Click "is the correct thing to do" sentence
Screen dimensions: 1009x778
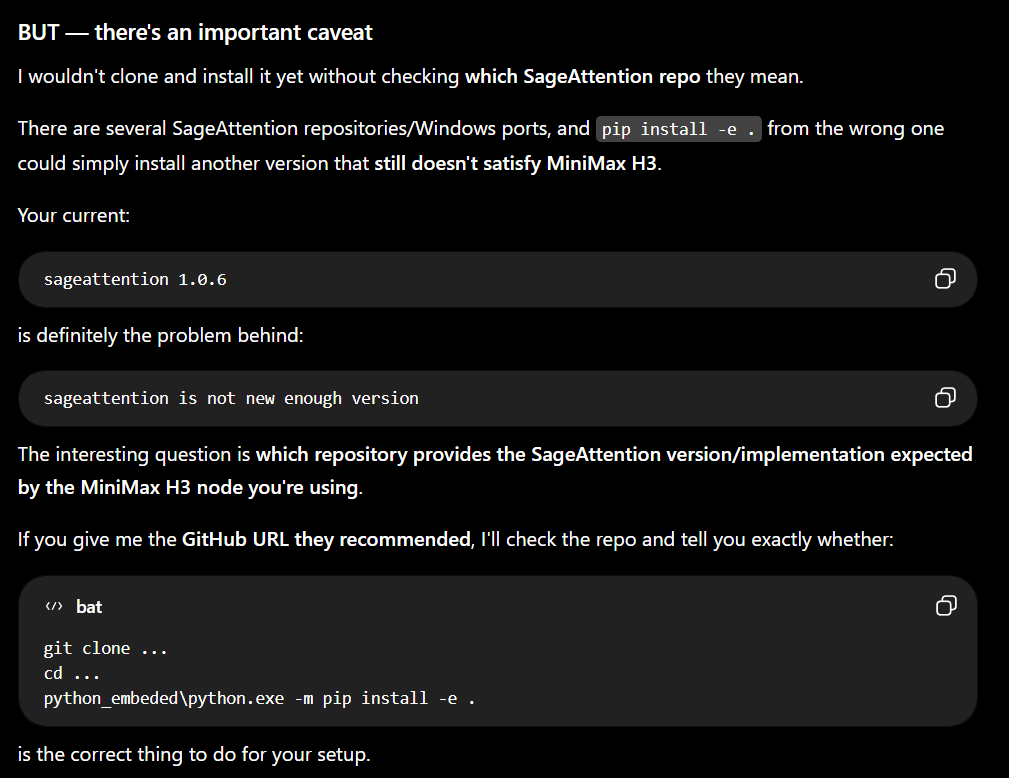coord(194,754)
